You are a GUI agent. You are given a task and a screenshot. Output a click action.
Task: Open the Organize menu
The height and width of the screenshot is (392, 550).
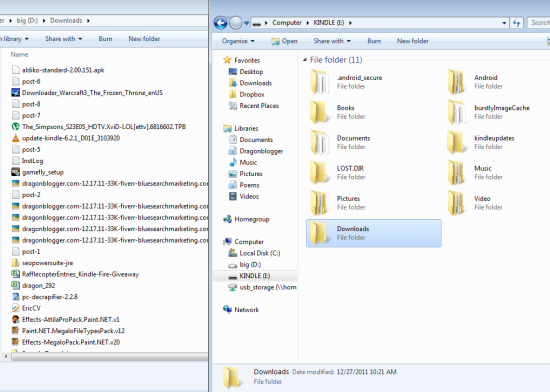[238, 41]
